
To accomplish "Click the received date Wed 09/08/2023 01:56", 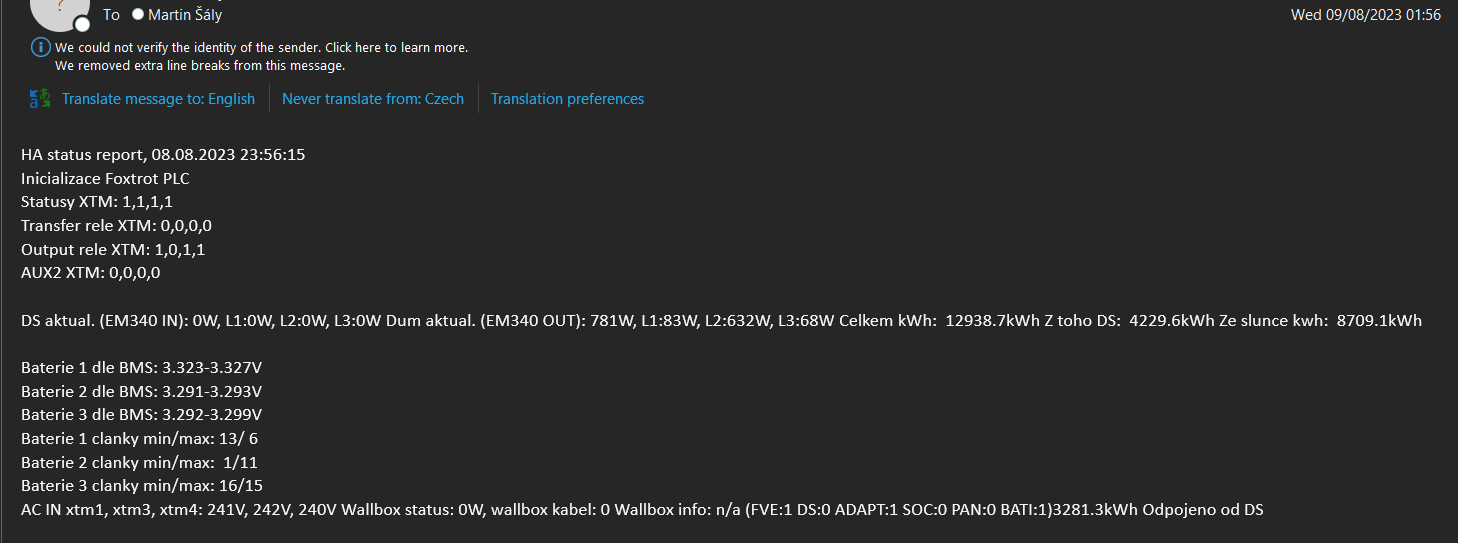I will pyautogui.click(x=1365, y=15).
